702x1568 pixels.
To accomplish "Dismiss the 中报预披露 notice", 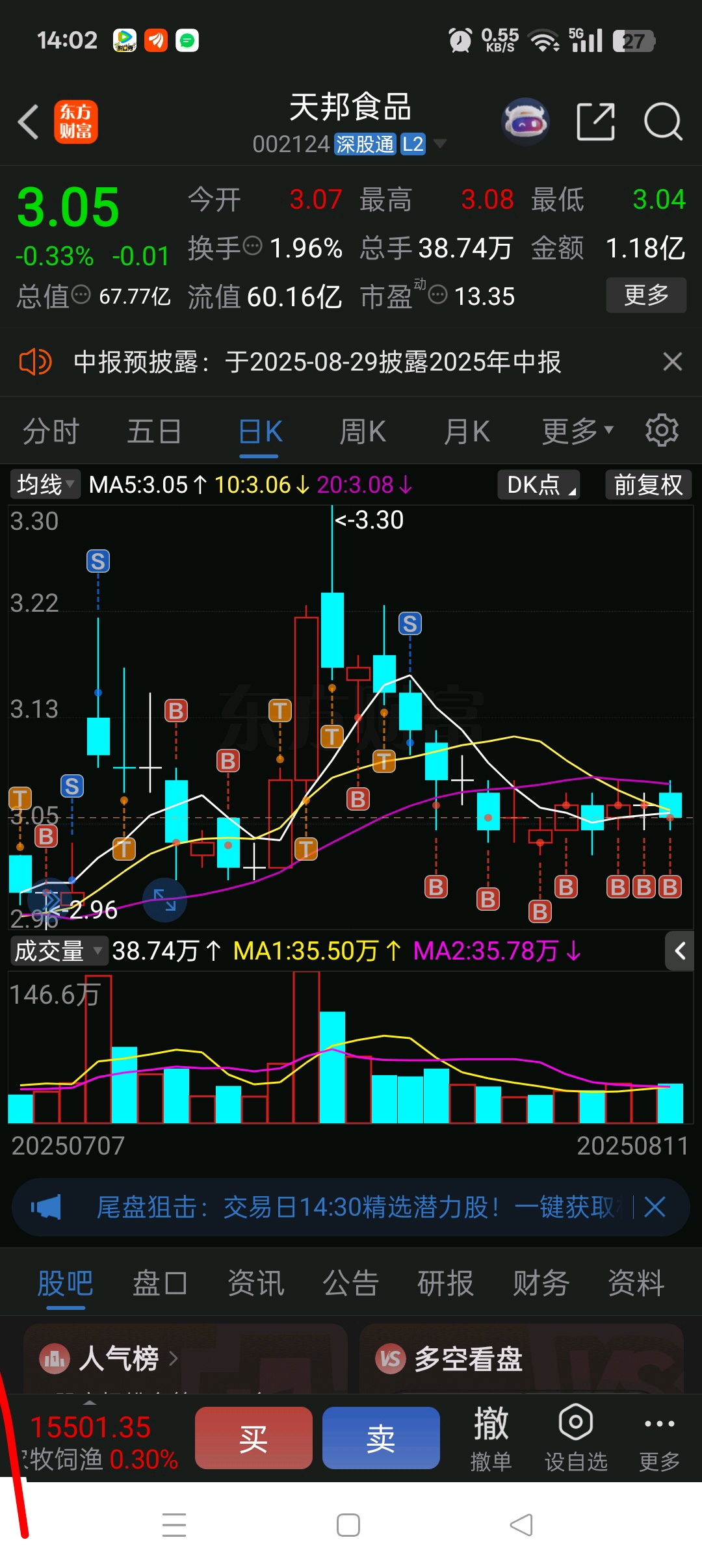I will 672,361.
